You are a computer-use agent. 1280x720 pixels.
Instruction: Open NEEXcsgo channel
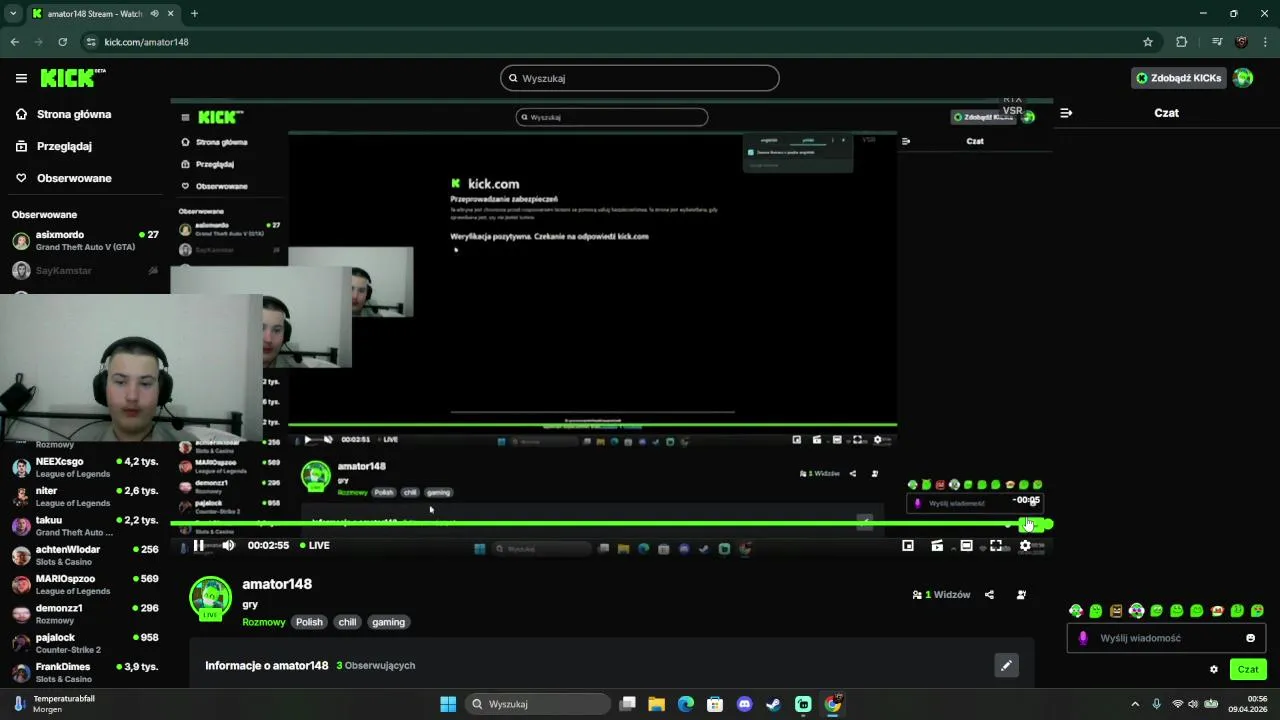pos(85,467)
